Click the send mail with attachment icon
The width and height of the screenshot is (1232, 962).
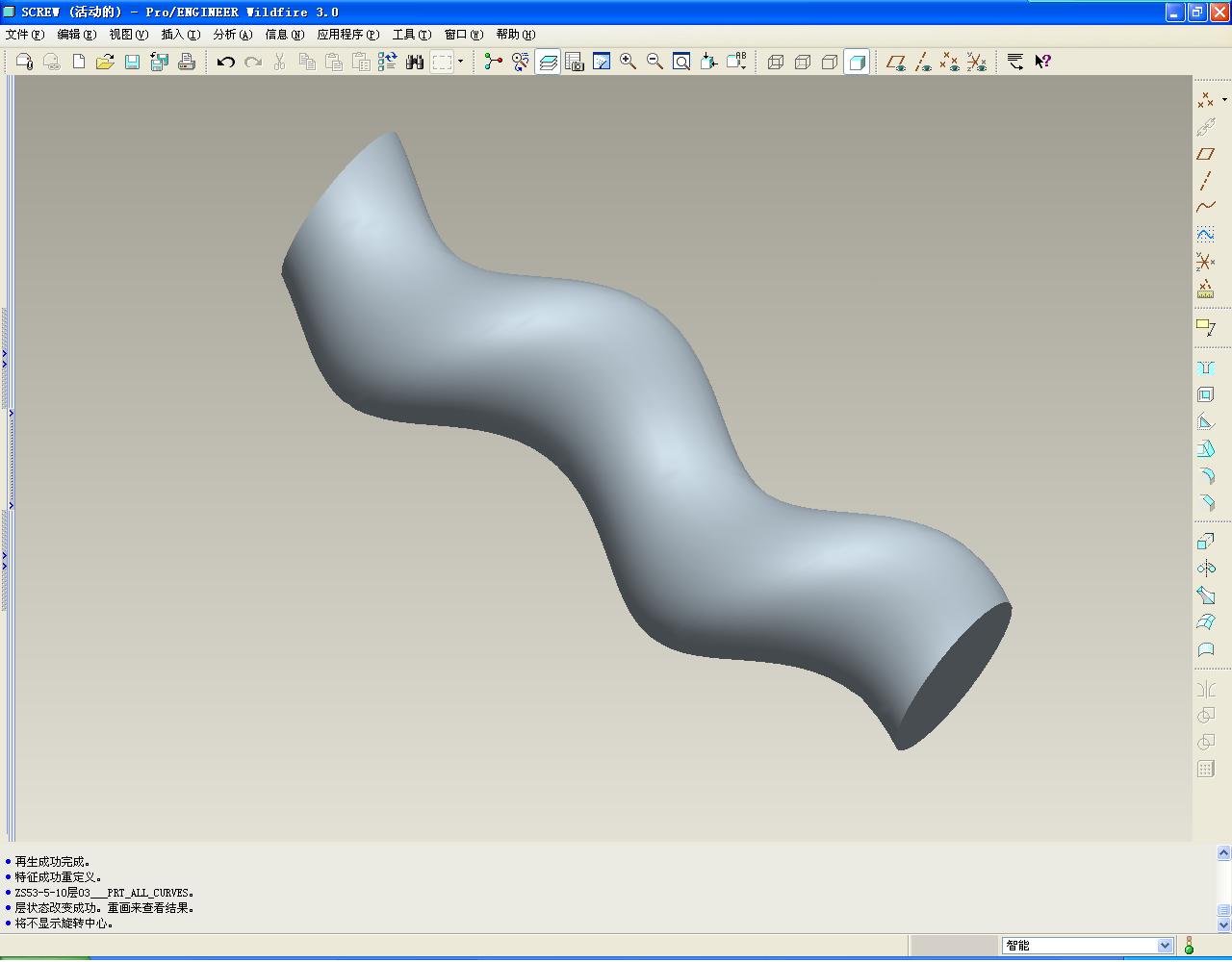pyautogui.click(x=25, y=62)
